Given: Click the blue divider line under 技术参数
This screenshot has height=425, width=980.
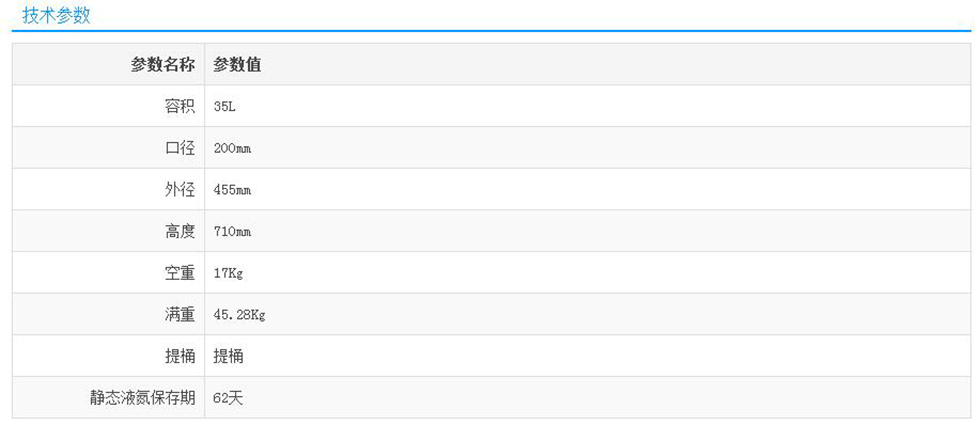Looking at the screenshot, I should tap(490, 31).
